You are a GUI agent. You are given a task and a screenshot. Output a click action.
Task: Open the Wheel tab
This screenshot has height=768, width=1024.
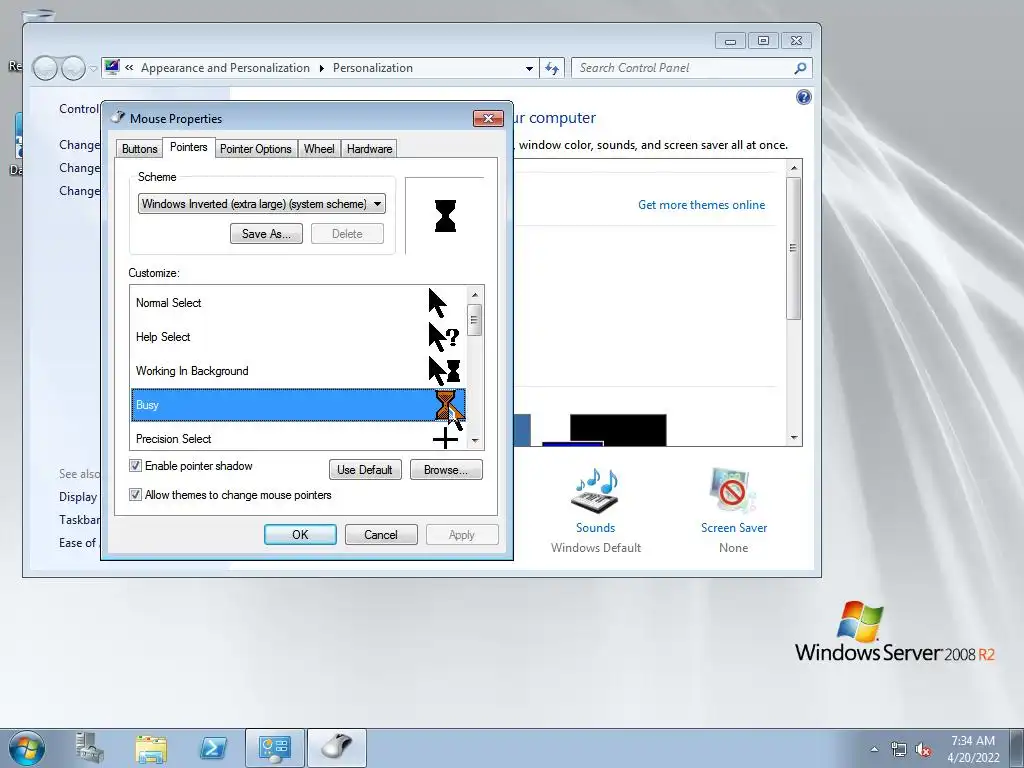319,149
